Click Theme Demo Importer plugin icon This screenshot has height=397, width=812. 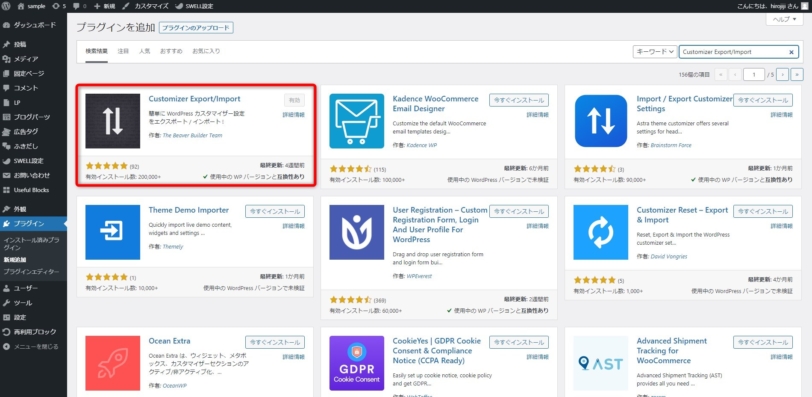tap(112, 232)
